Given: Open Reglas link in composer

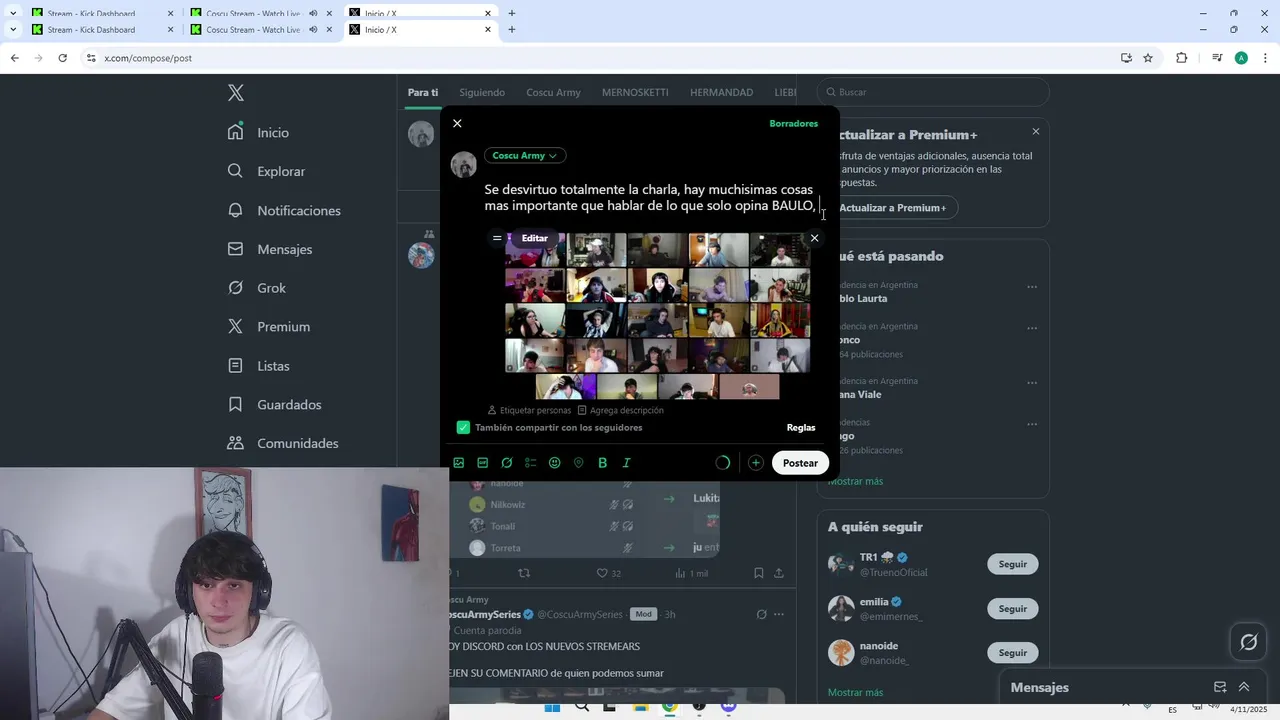Looking at the screenshot, I should click(801, 427).
